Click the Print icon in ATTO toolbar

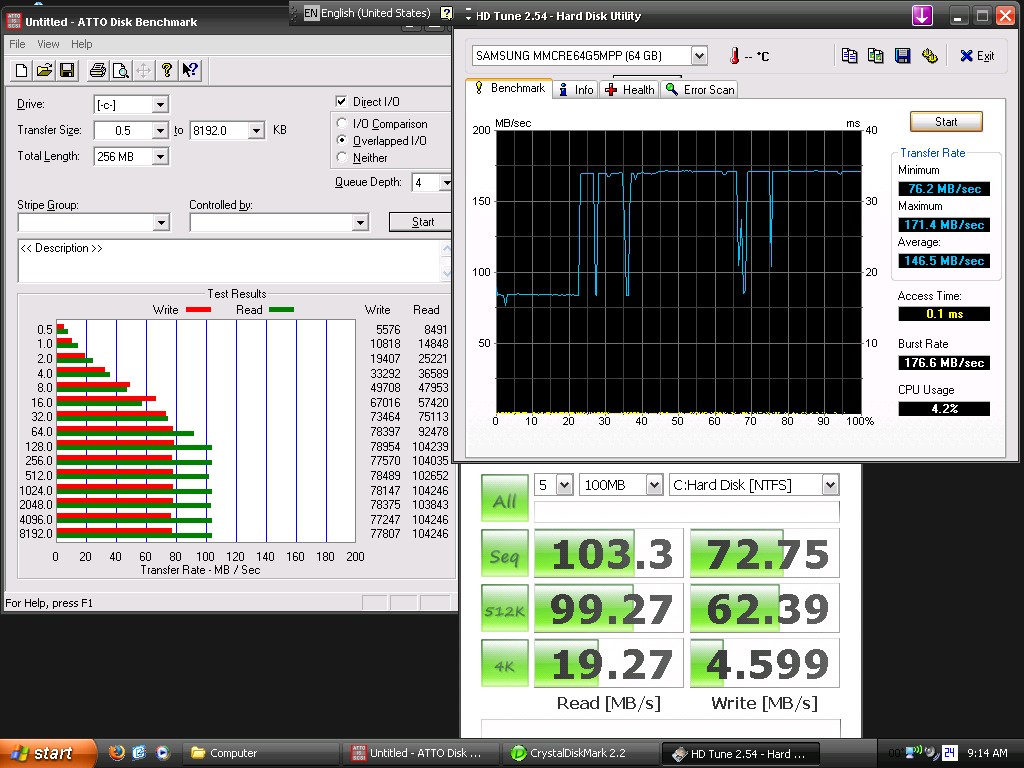(x=97, y=70)
